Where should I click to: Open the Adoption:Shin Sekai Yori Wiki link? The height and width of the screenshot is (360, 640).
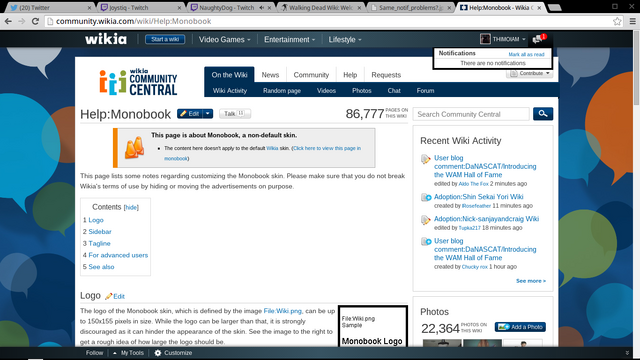[x=478, y=197]
